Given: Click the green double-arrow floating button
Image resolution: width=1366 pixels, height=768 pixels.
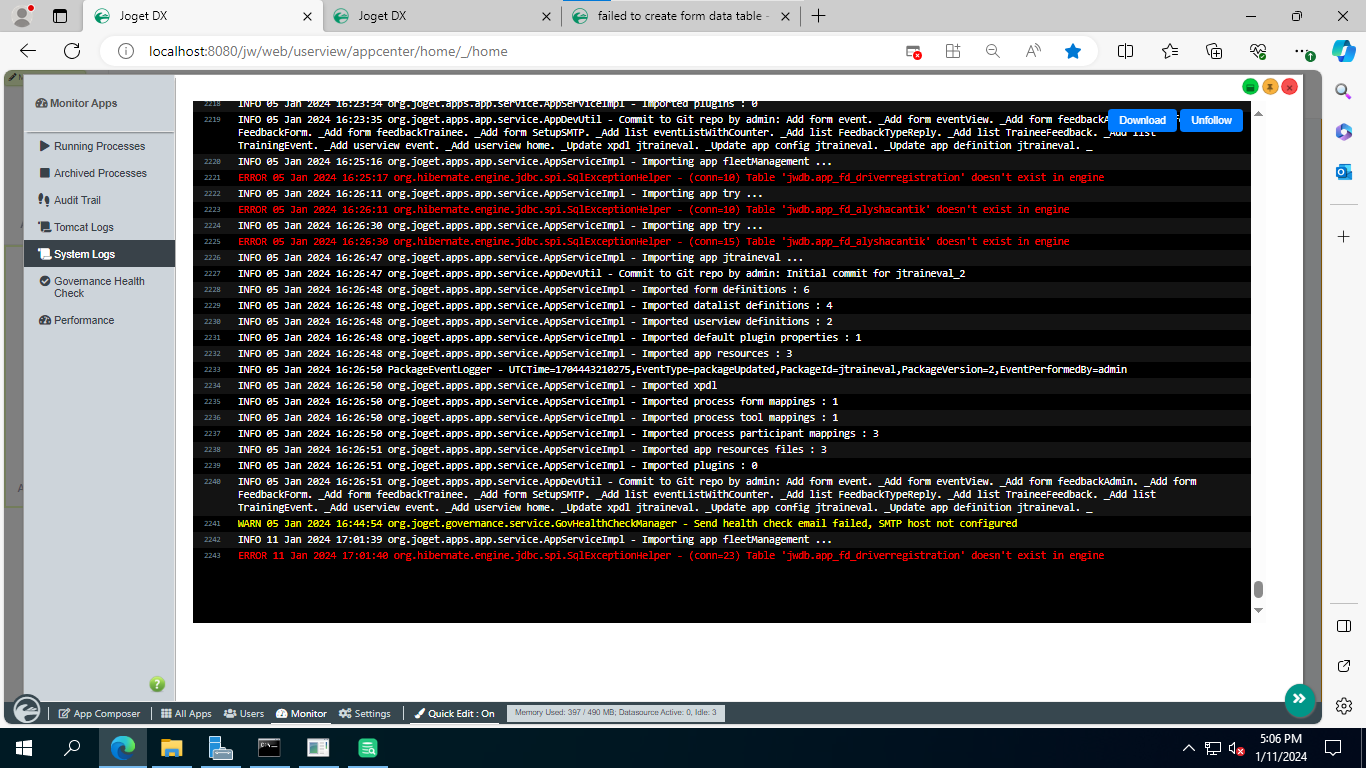Looking at the screenshot, I should pos(1299,699).
